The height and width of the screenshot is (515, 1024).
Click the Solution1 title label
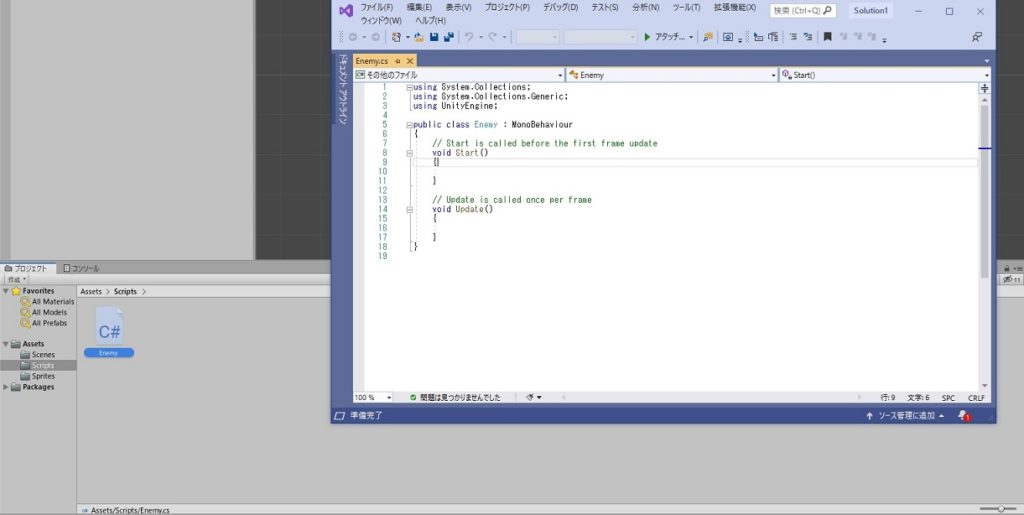tap(871, 11)
